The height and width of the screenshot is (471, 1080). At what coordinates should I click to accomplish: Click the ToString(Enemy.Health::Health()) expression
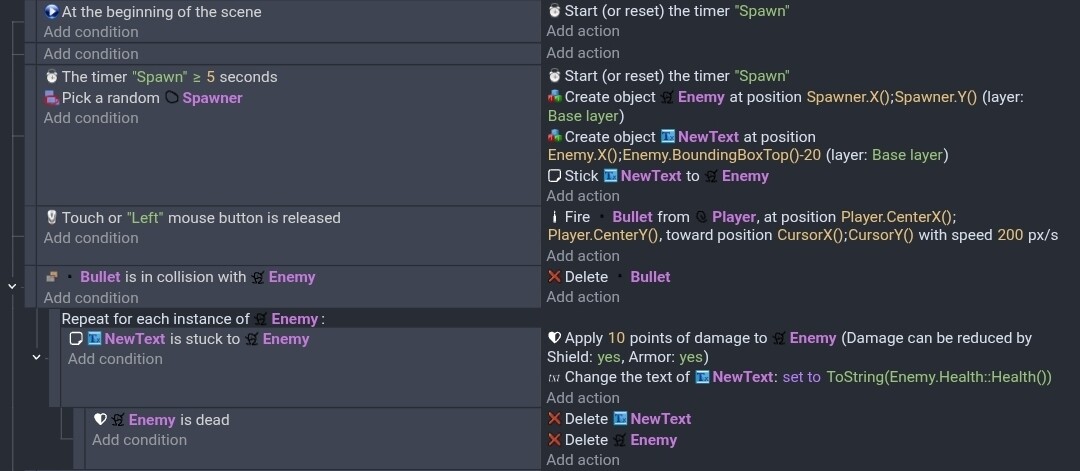[939, 378]
